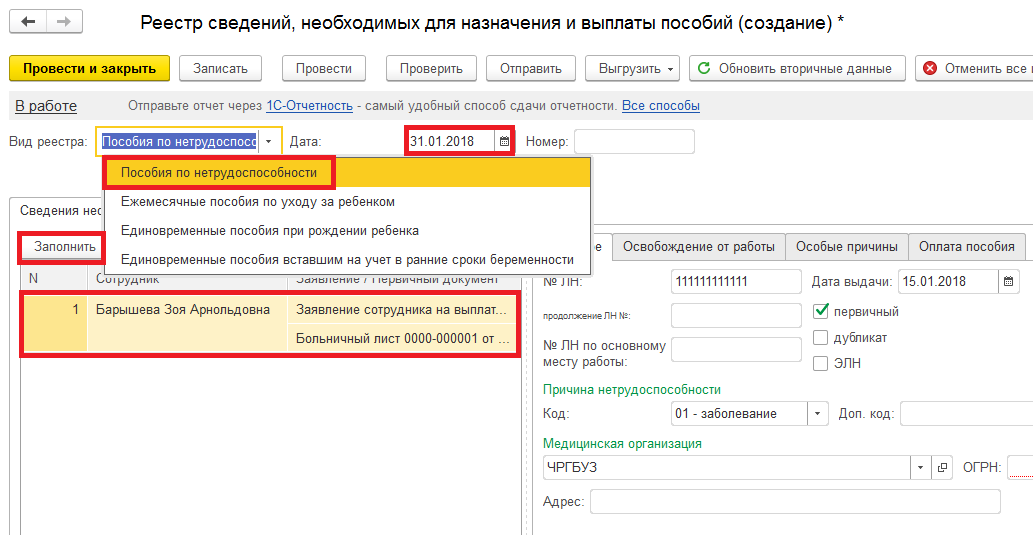Screen dimensions: 1033x535
Task: Expand the ЧРГБУЗ organization dropdown arrow
Action: point(920,468)
